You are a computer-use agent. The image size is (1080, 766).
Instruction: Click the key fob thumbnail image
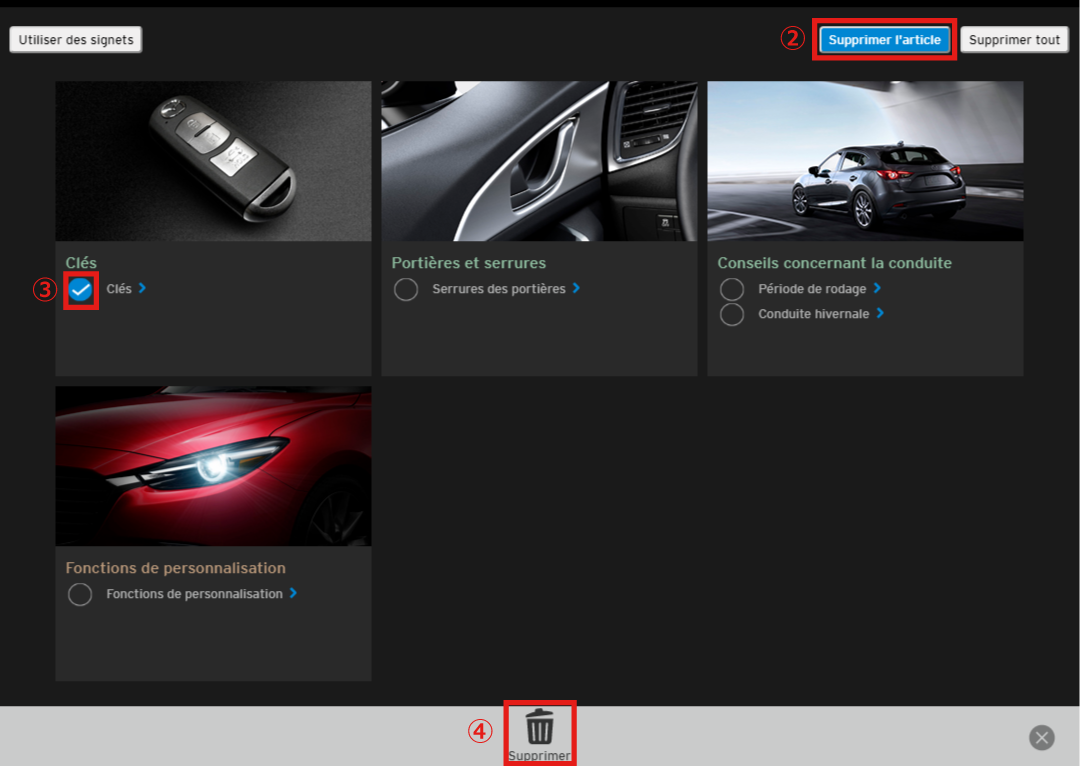[x=213, y=161]
